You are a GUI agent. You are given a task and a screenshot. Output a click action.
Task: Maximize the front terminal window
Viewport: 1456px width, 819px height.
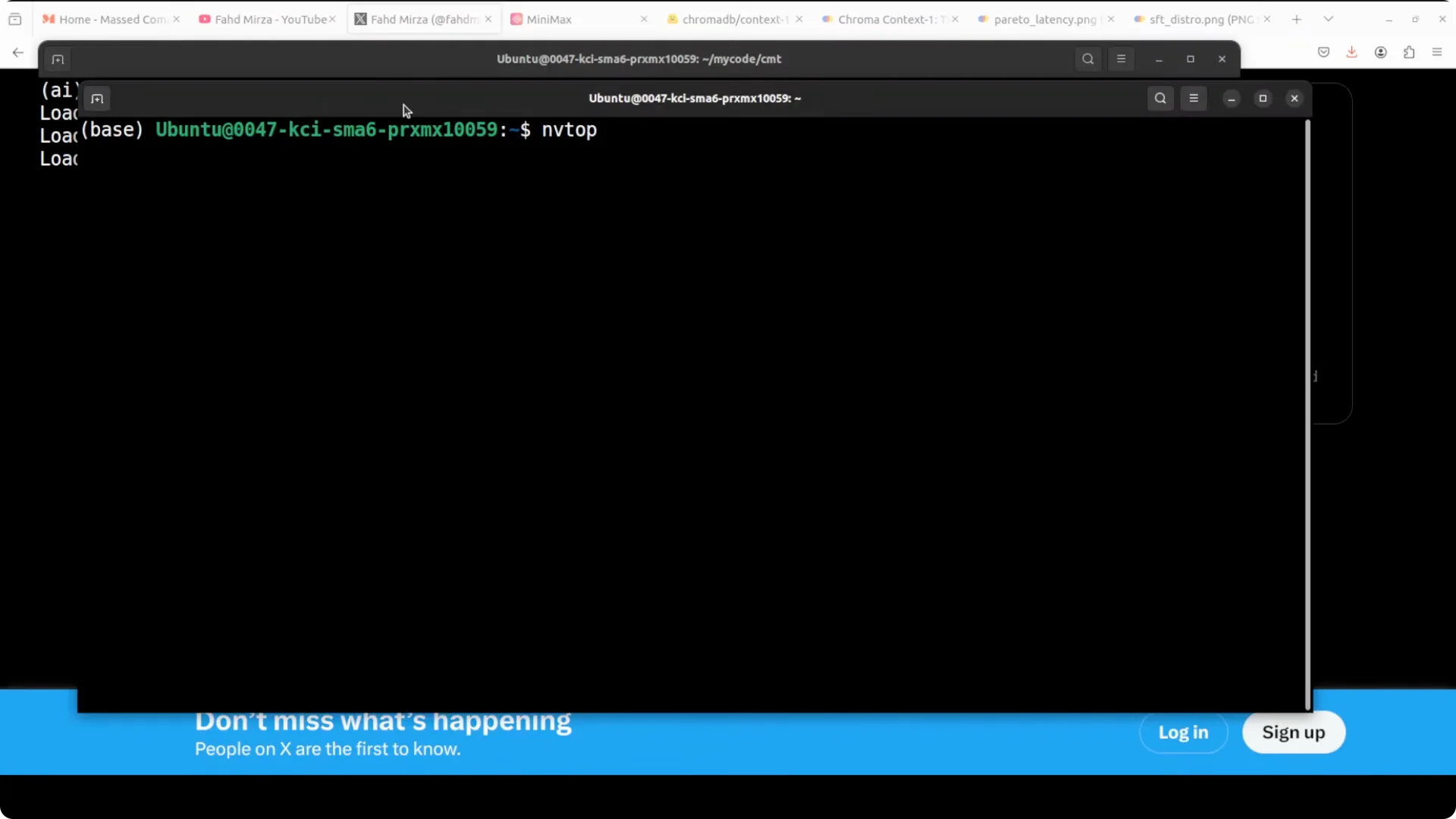(1263, 99)
